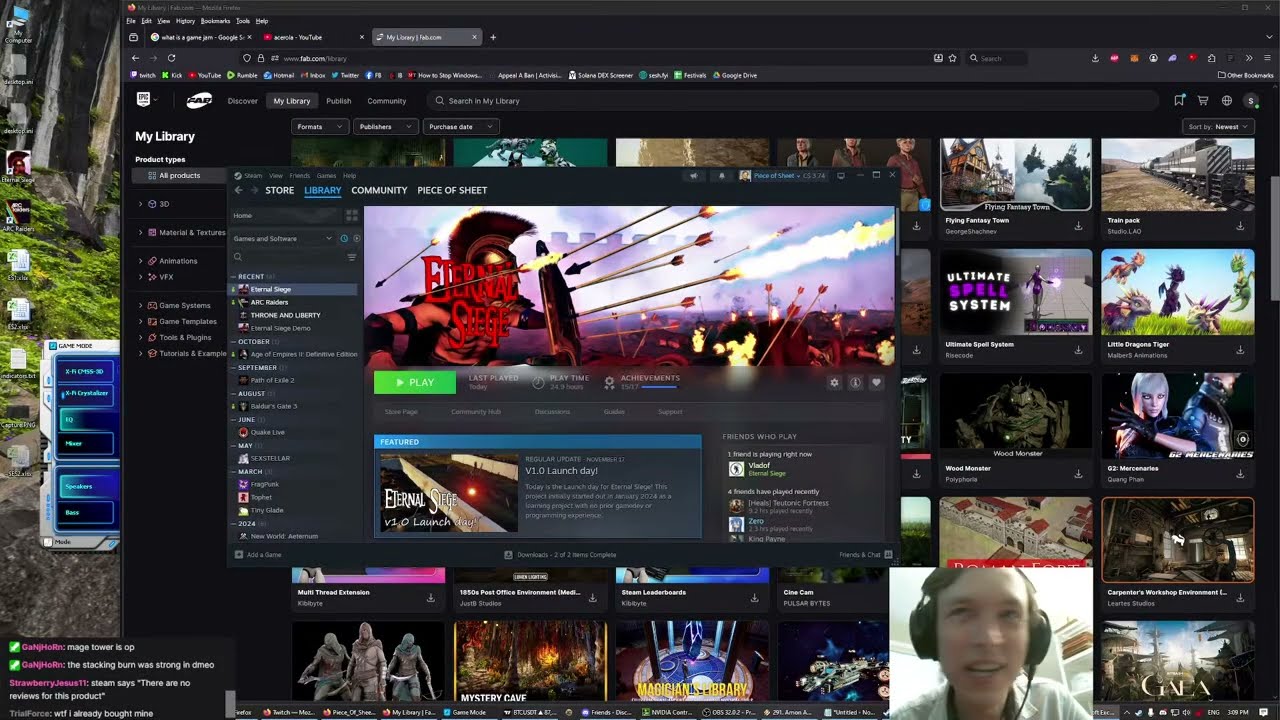The height and width of the screenshot is (720, 1280).
Task: Open the PIECE OF SHEET profile tab
Action: pyautogui.click(x=452, y=190)
